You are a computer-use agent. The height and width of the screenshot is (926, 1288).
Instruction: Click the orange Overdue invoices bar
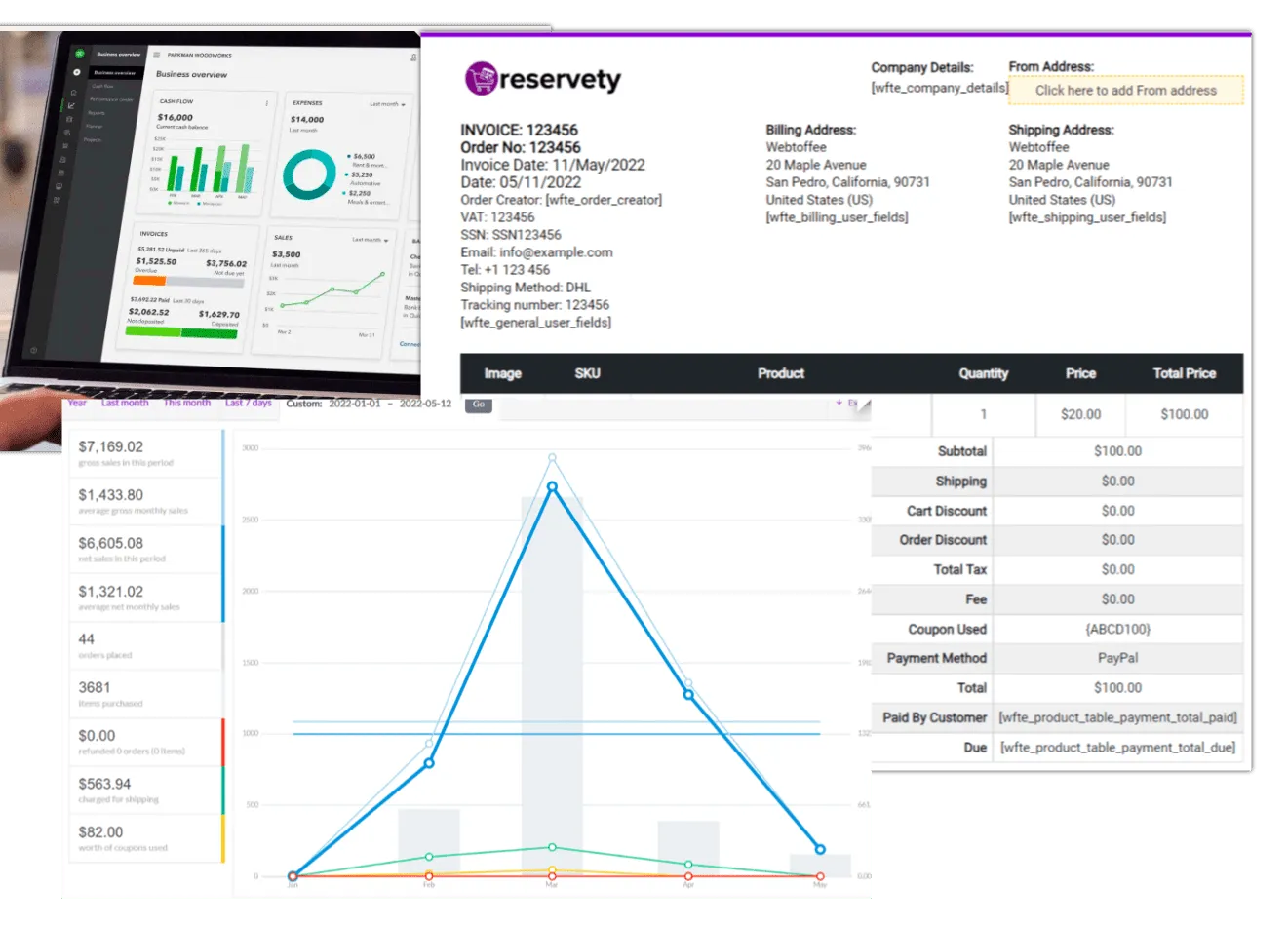click(149, 281)
